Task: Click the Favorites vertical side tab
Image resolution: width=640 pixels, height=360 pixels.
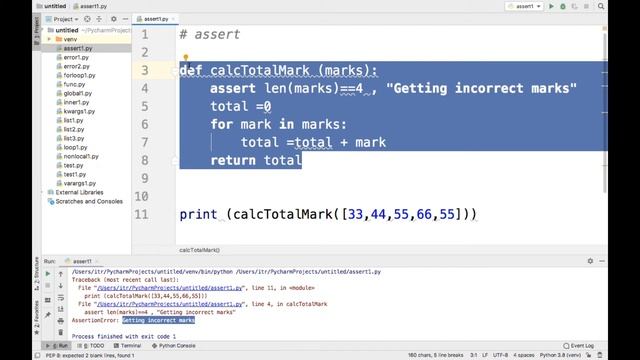Action: 37,318
